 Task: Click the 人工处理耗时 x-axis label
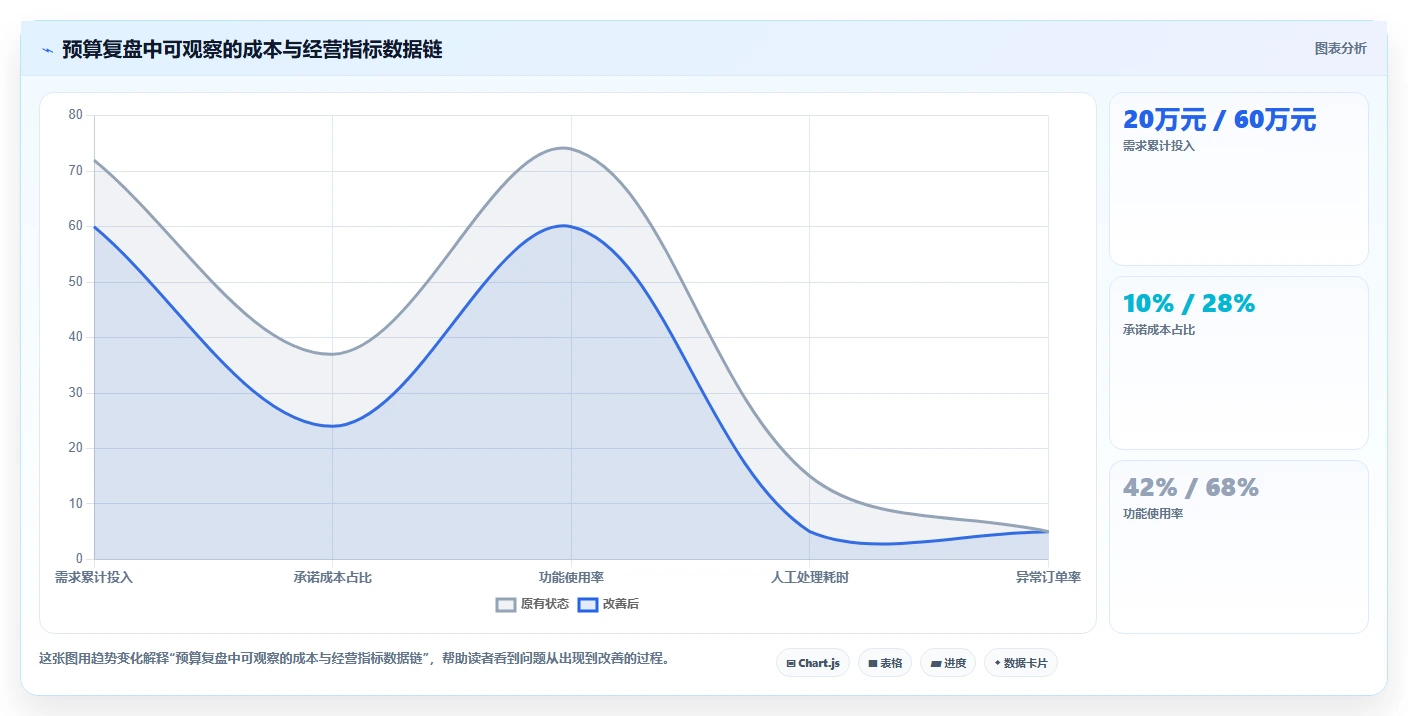[x=809, y=578]
